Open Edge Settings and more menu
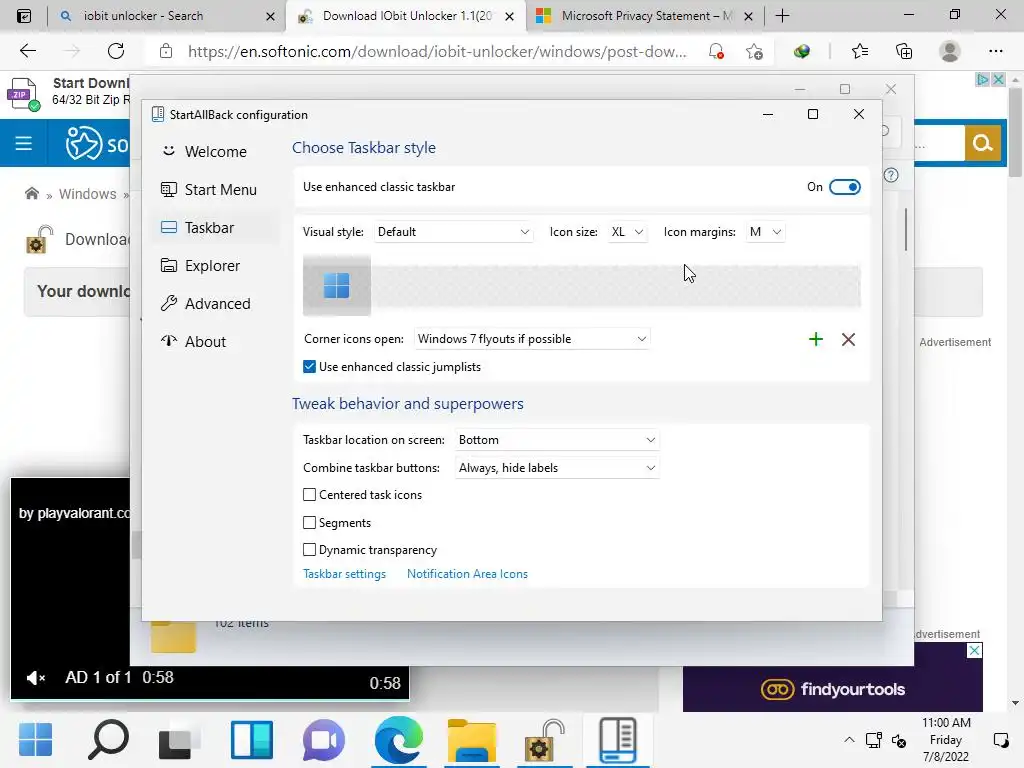 pos(995,51)
